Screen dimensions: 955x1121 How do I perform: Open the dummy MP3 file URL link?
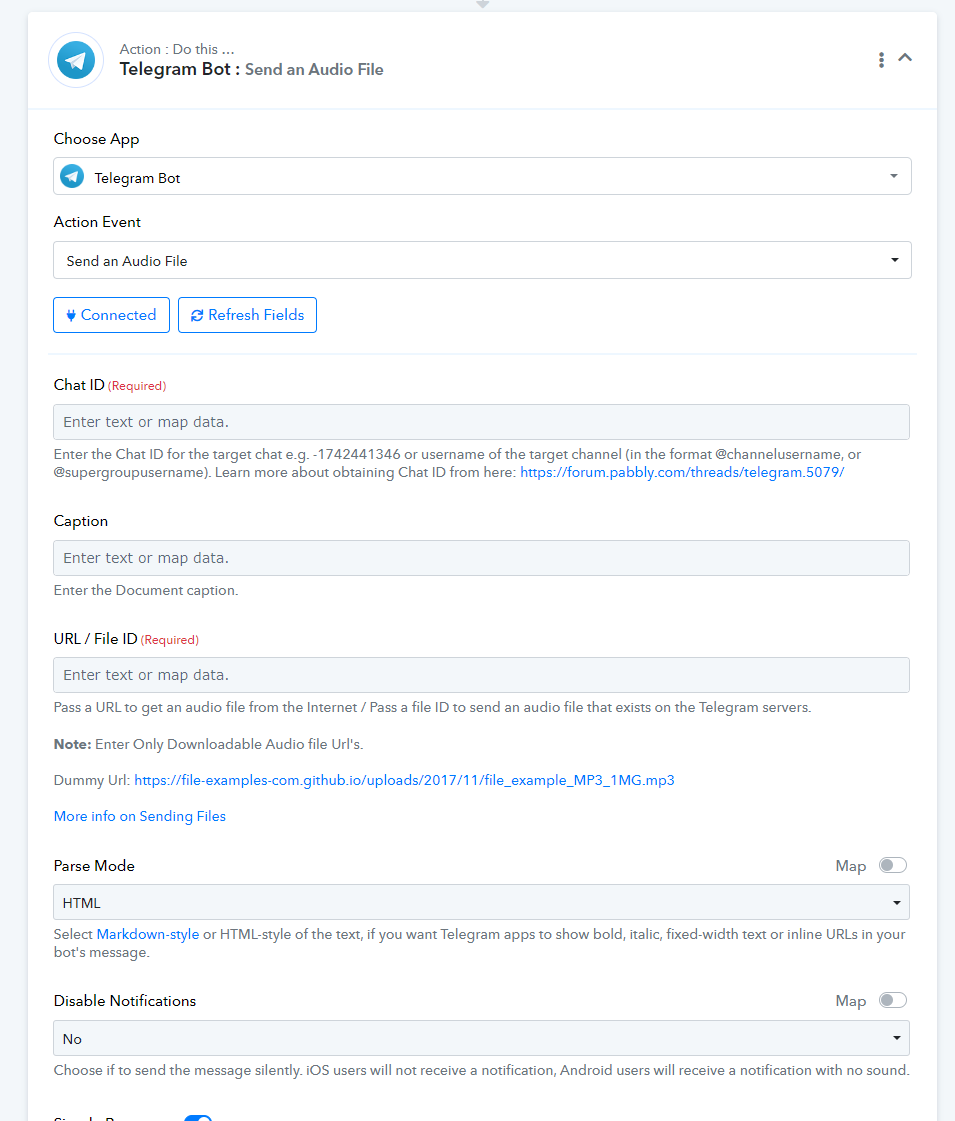pos(405,780)
